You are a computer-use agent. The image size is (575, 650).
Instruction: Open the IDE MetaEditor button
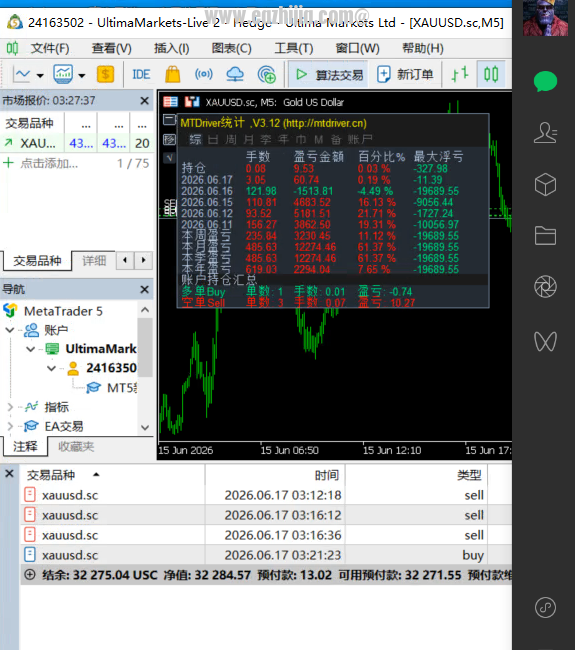141,75
